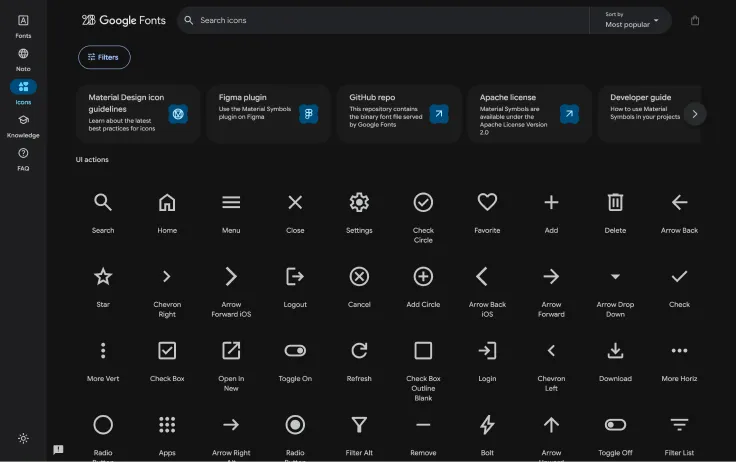
Task: Pick the Cancel circled X icon
Action: [x=359, y=277]
